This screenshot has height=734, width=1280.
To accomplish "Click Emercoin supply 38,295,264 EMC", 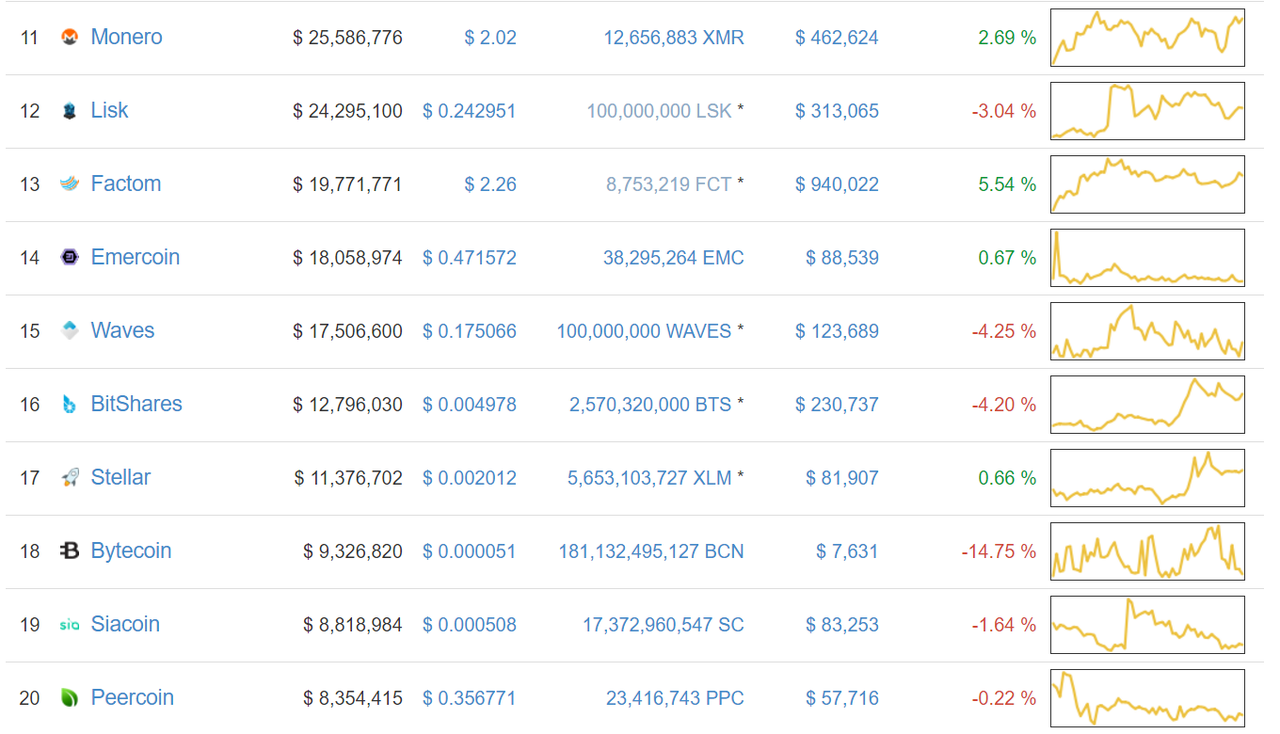I will (674, 258).
